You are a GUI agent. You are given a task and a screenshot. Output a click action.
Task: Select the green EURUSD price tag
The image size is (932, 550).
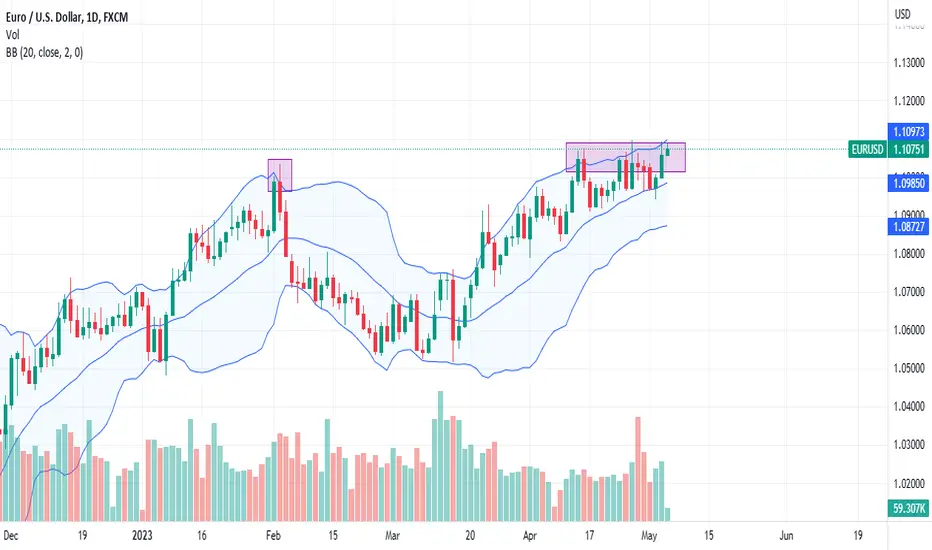(867, 149)
